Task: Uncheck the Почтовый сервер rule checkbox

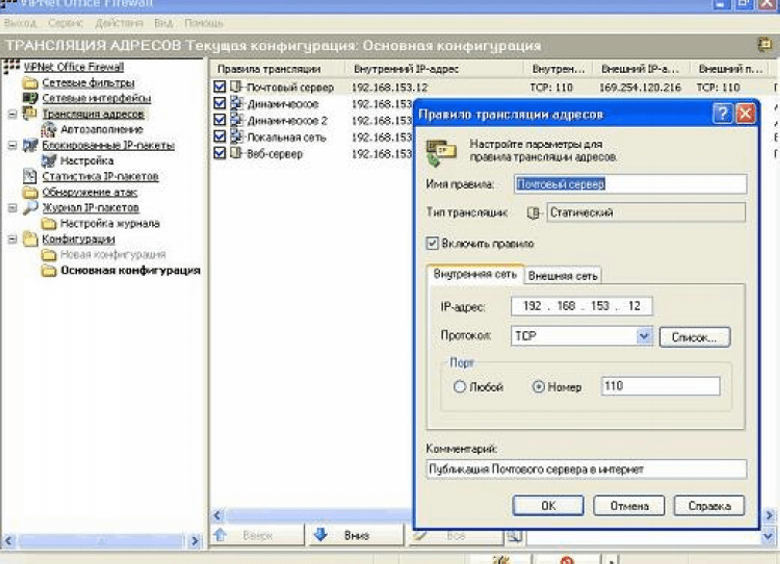Action: click(219, 87)
